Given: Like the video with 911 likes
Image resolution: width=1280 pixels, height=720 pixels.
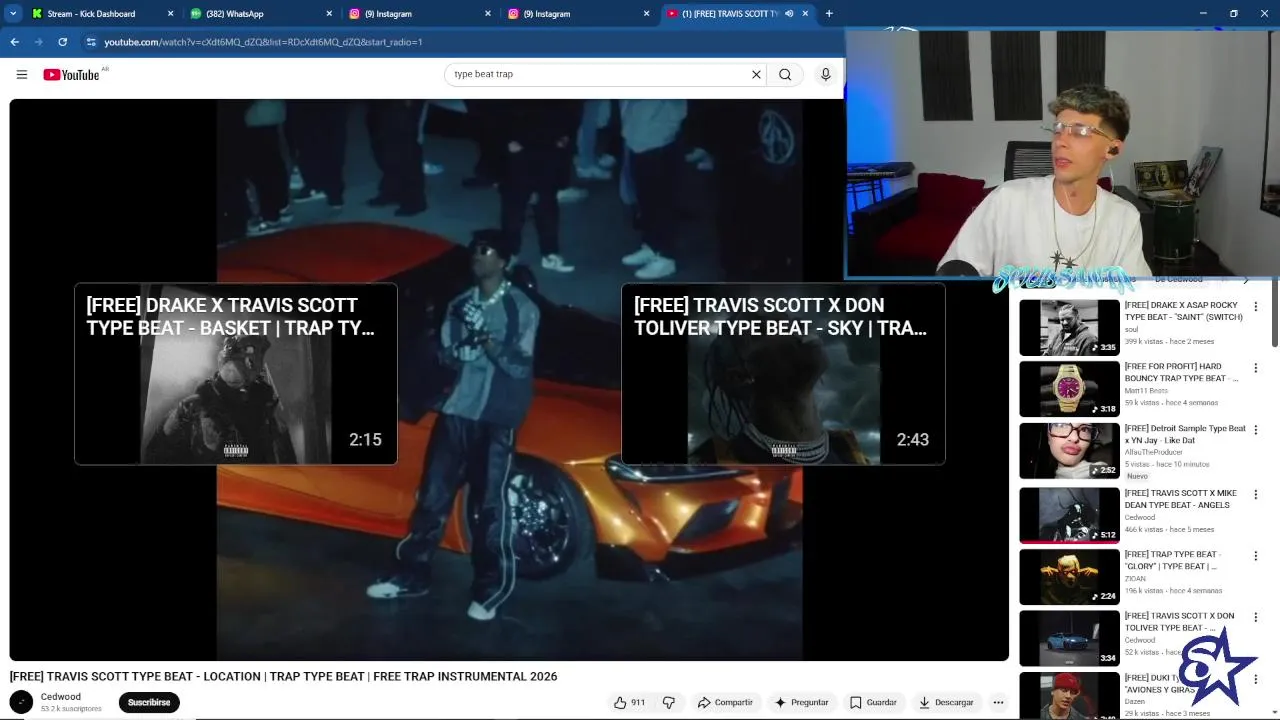Looking at the screenshot, I should (x=630, y=702).
